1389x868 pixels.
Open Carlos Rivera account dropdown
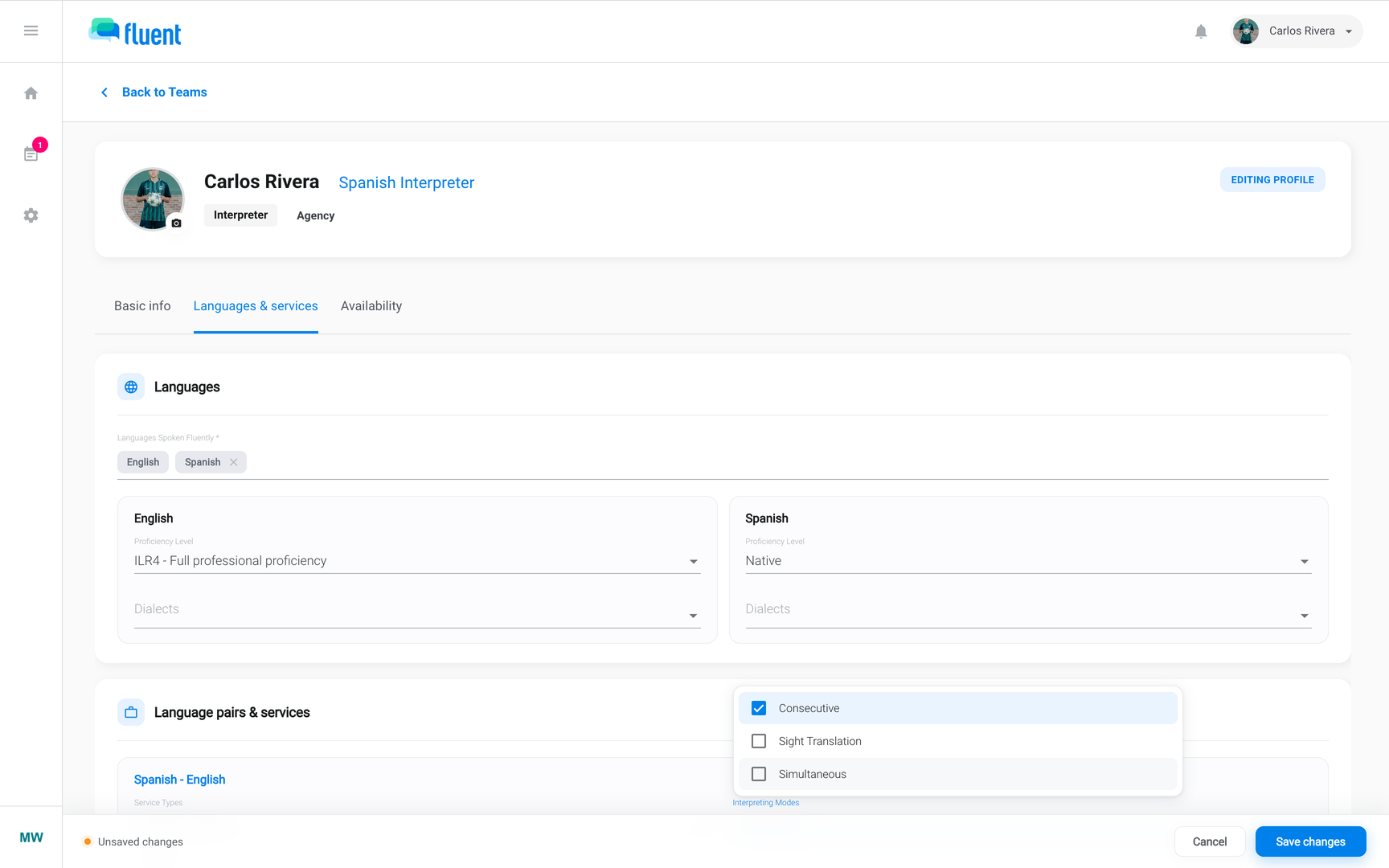[1296, 31]
